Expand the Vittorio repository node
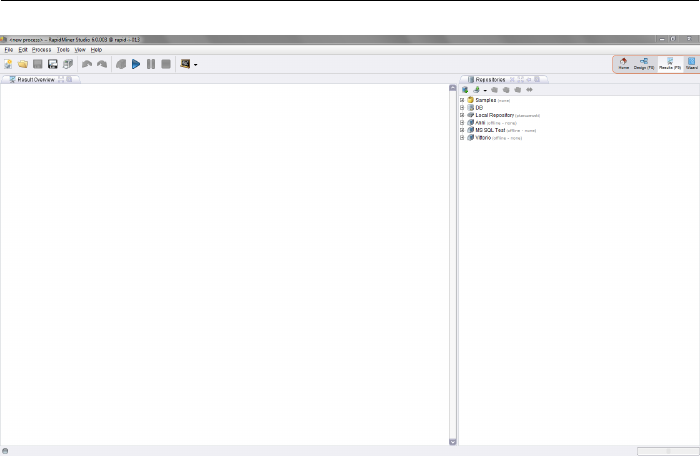The width and height of the screenshot is (700, 456). 462,138
